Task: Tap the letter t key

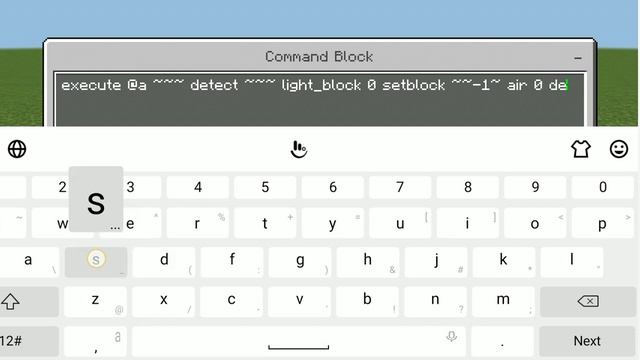Action: [x=265, y=223]
